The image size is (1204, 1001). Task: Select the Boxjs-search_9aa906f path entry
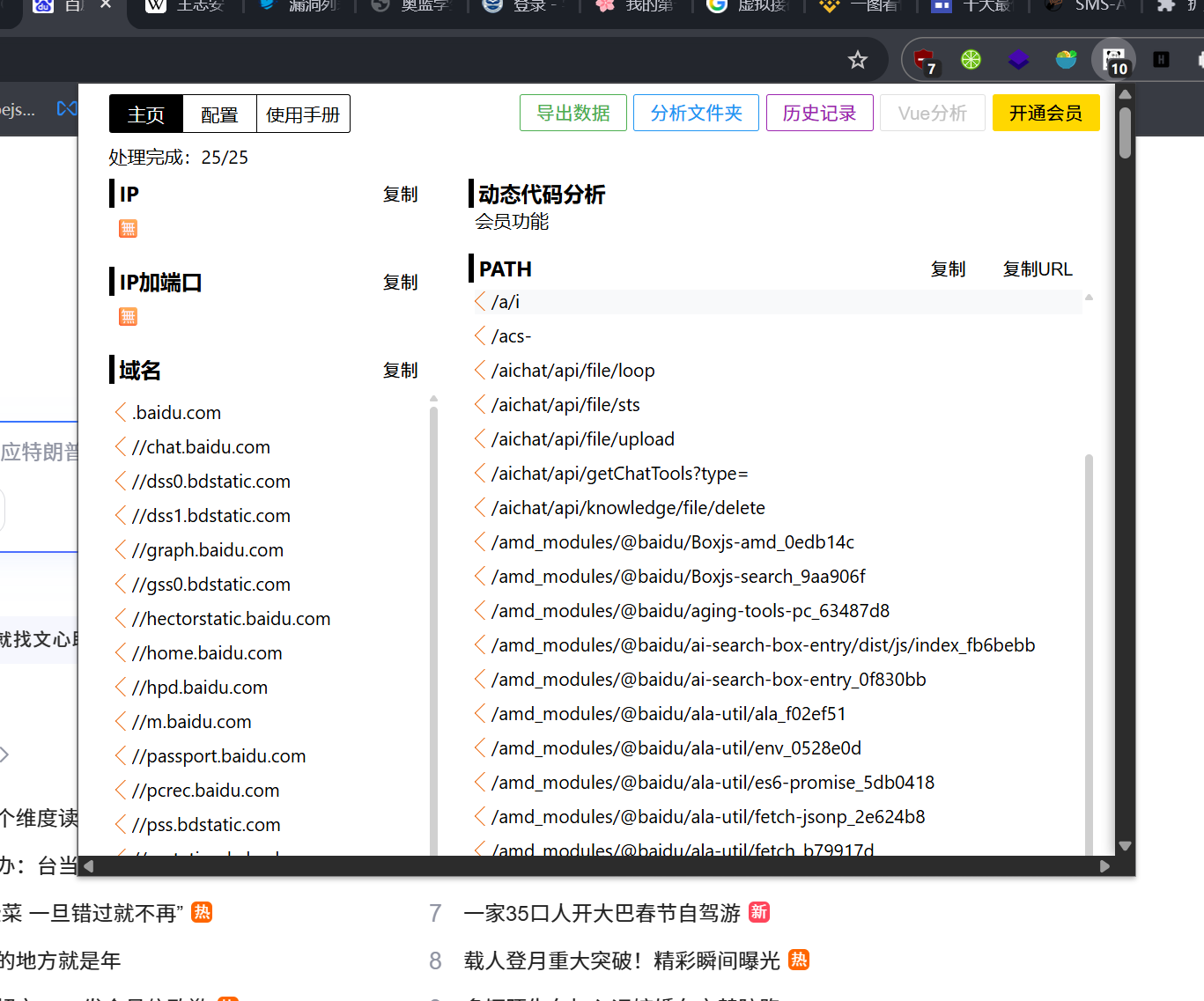pyautogui.click(x=678, y=577)
